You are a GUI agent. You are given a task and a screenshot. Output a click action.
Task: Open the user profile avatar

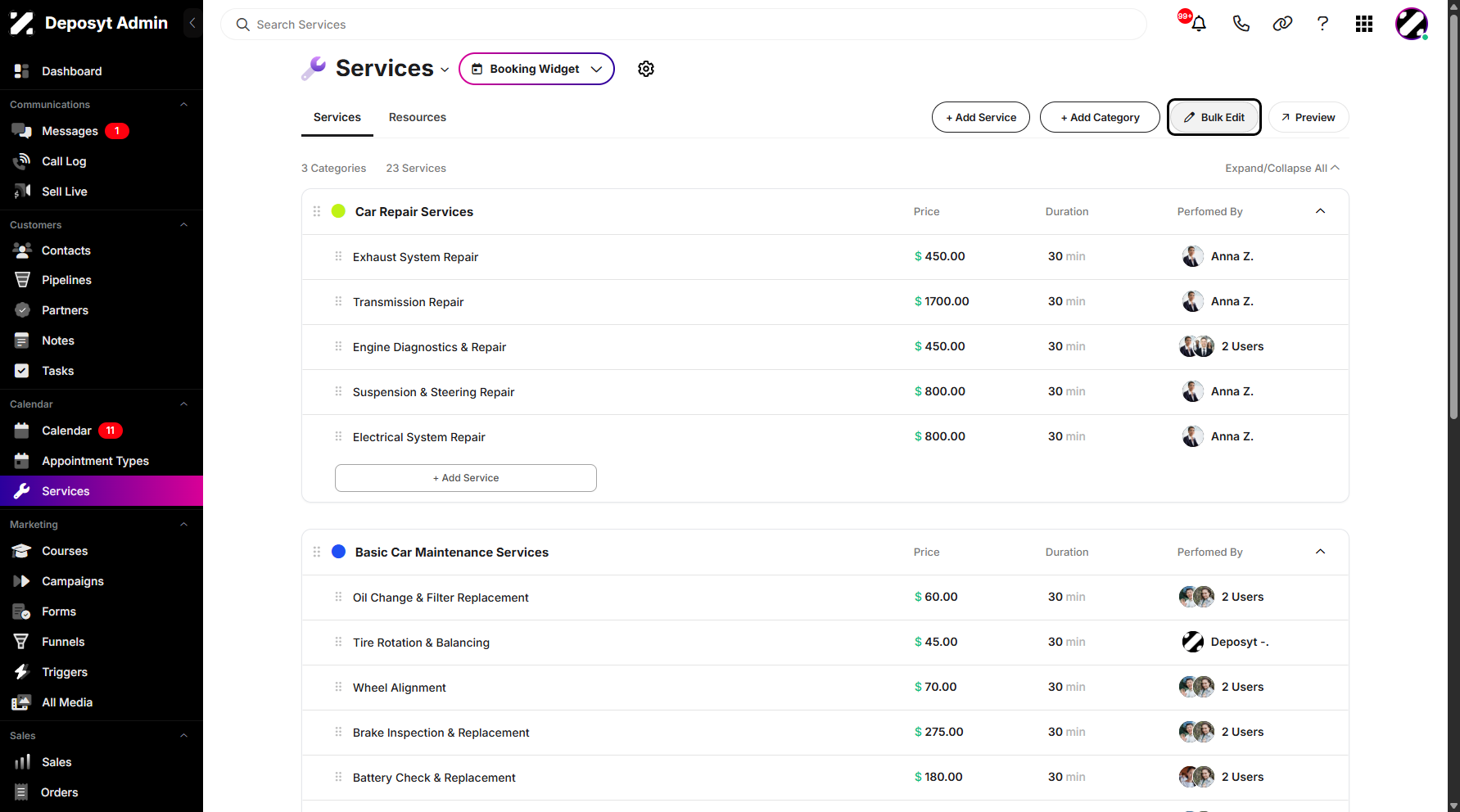coord(1412,24)
